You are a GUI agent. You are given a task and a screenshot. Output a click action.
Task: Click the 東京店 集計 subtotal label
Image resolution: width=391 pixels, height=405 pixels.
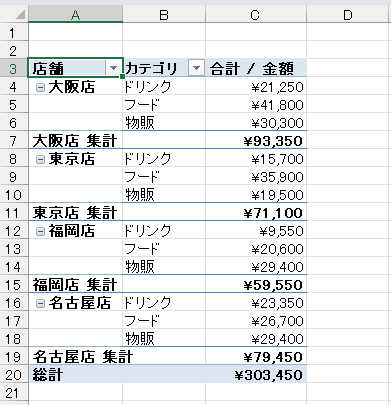coord(75,213)
